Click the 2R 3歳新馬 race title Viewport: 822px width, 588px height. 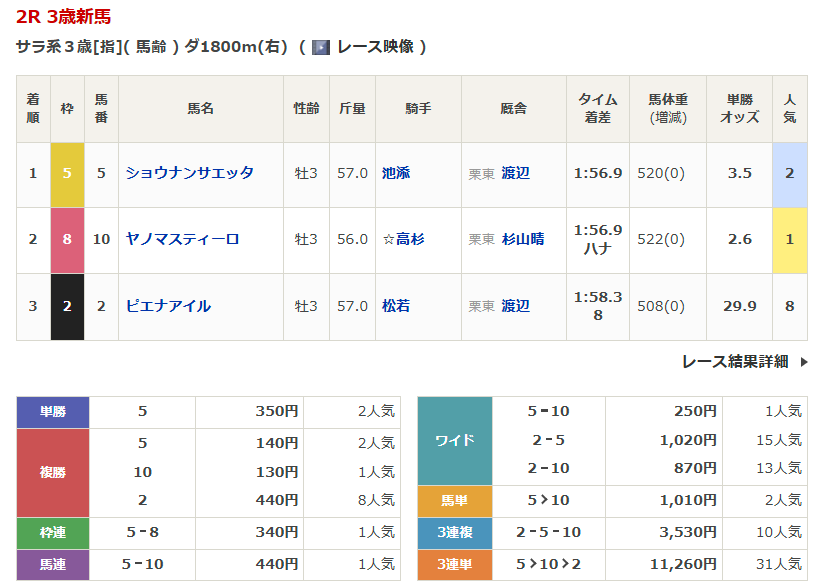[x=64, y=16]
